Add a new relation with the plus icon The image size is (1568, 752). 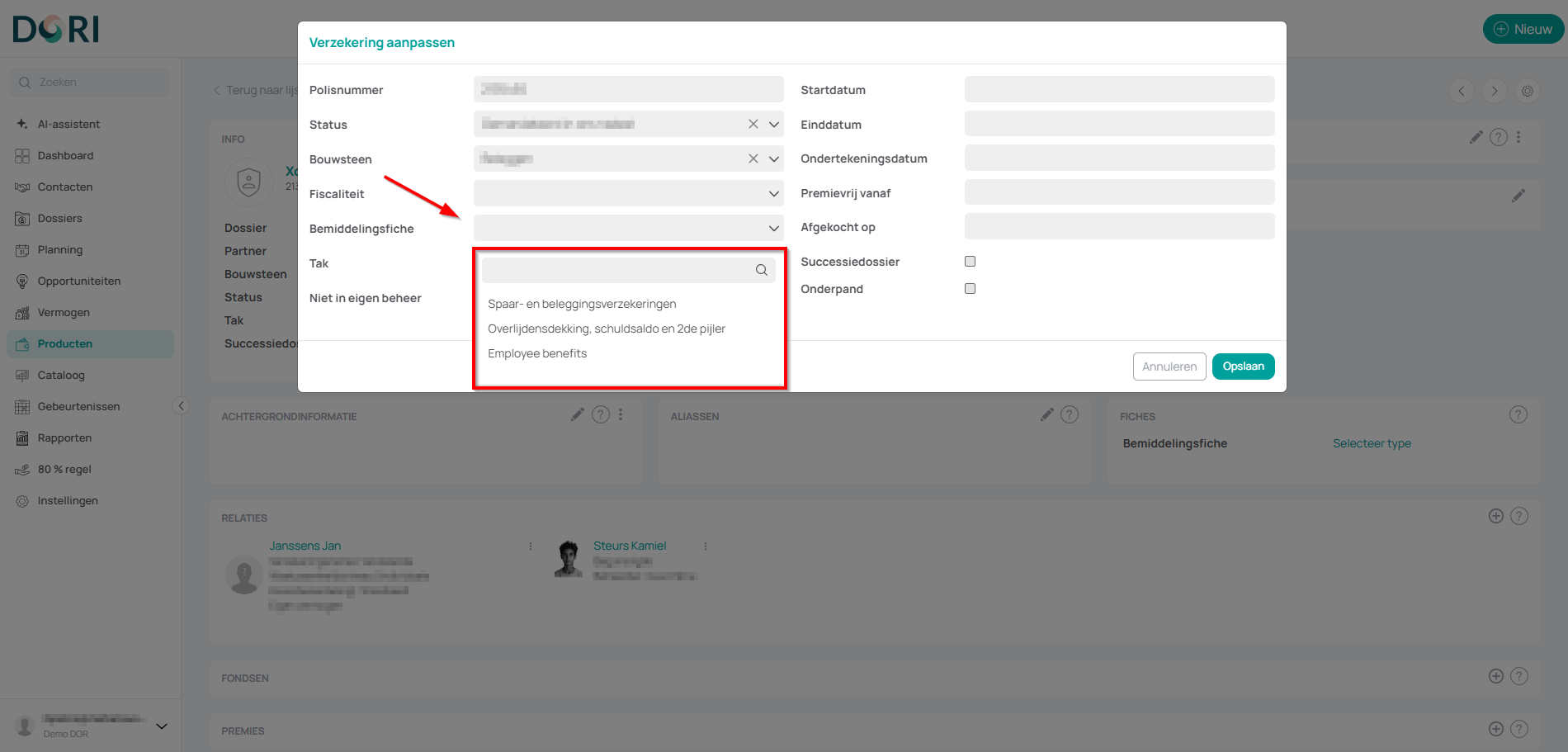coord(1495,516)
